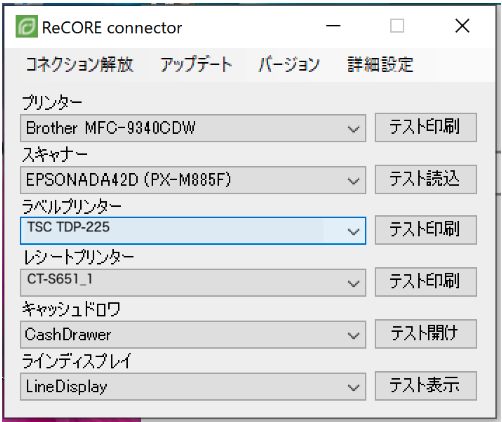
Task: Click the テスト読込 scanner button
Action: tap(426, 179)
